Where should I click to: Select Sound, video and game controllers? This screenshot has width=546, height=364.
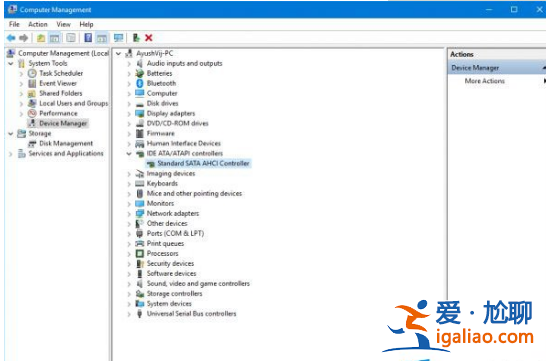click(x=198, y=284)
